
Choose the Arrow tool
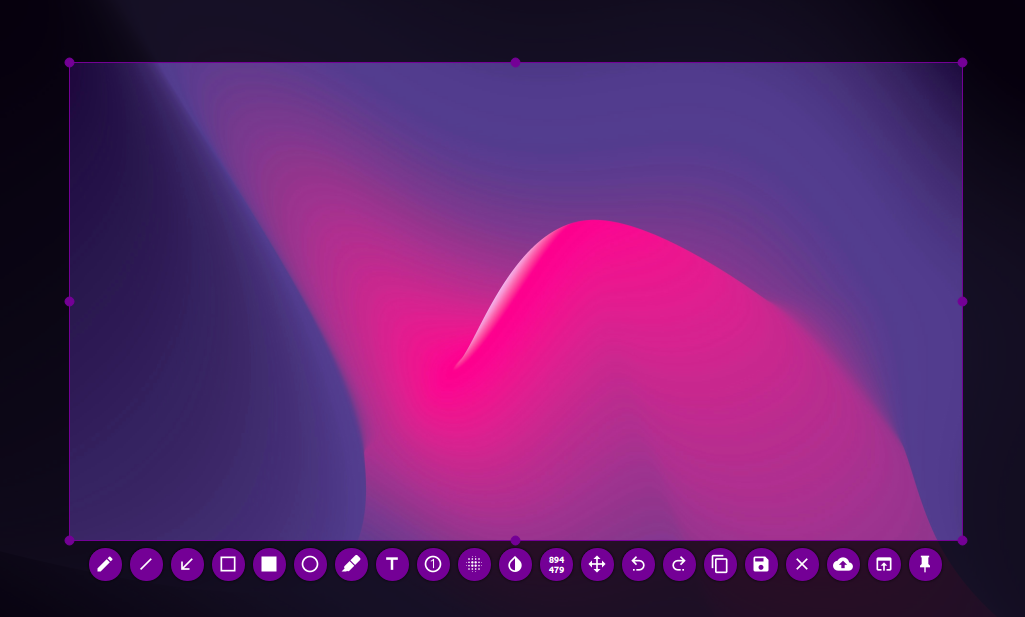pyautogui.click(x=187, y=564)
